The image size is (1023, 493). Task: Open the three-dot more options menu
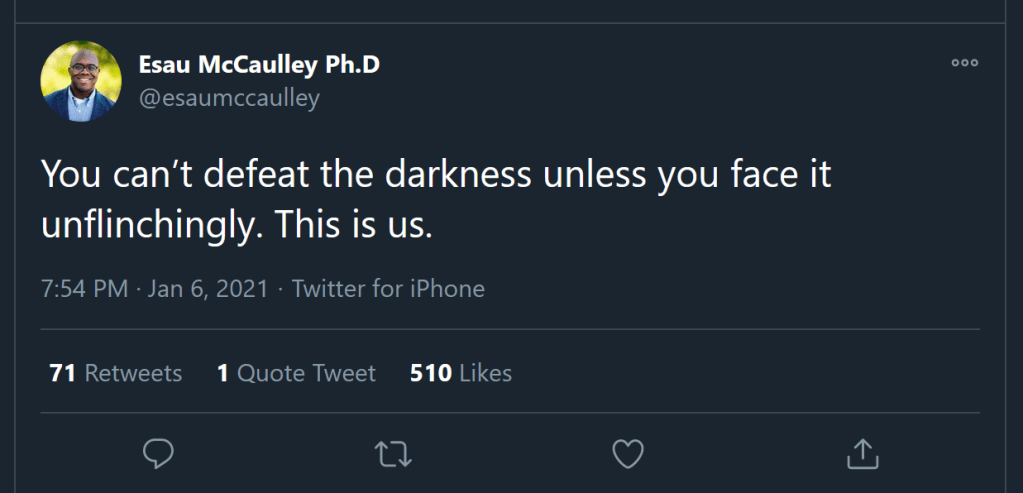point(964,62)
